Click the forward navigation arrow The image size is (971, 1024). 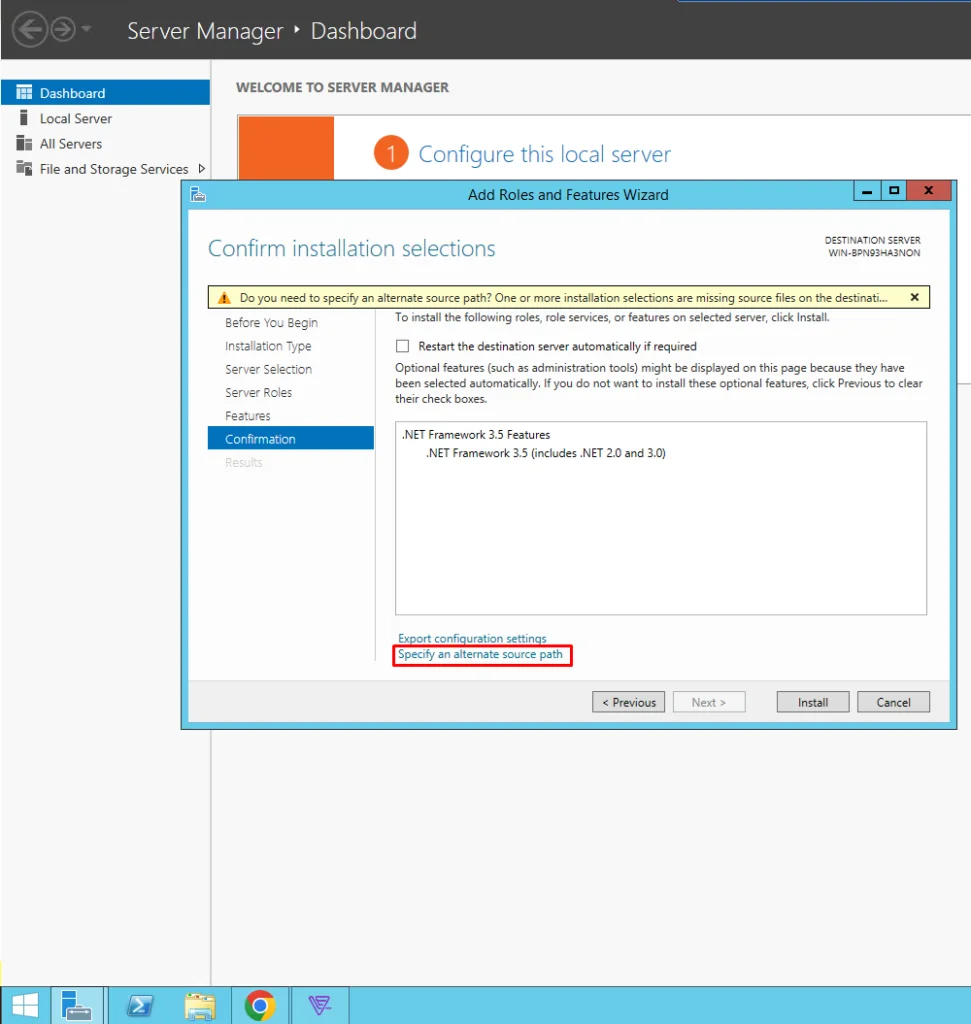click(x=63, y=29)
